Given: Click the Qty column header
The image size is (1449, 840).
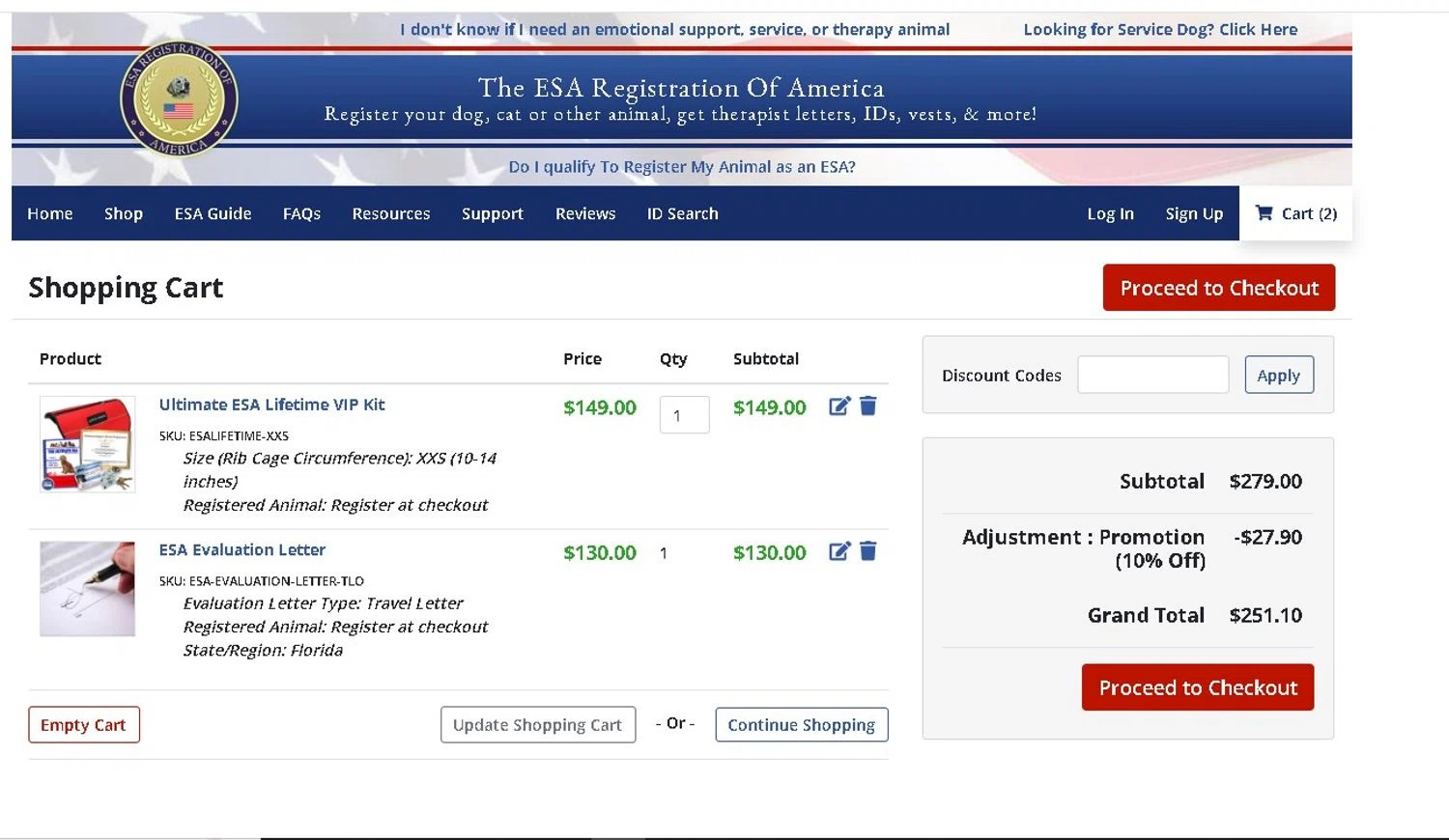Looking at the screenshot, I should tap(673, 359).
